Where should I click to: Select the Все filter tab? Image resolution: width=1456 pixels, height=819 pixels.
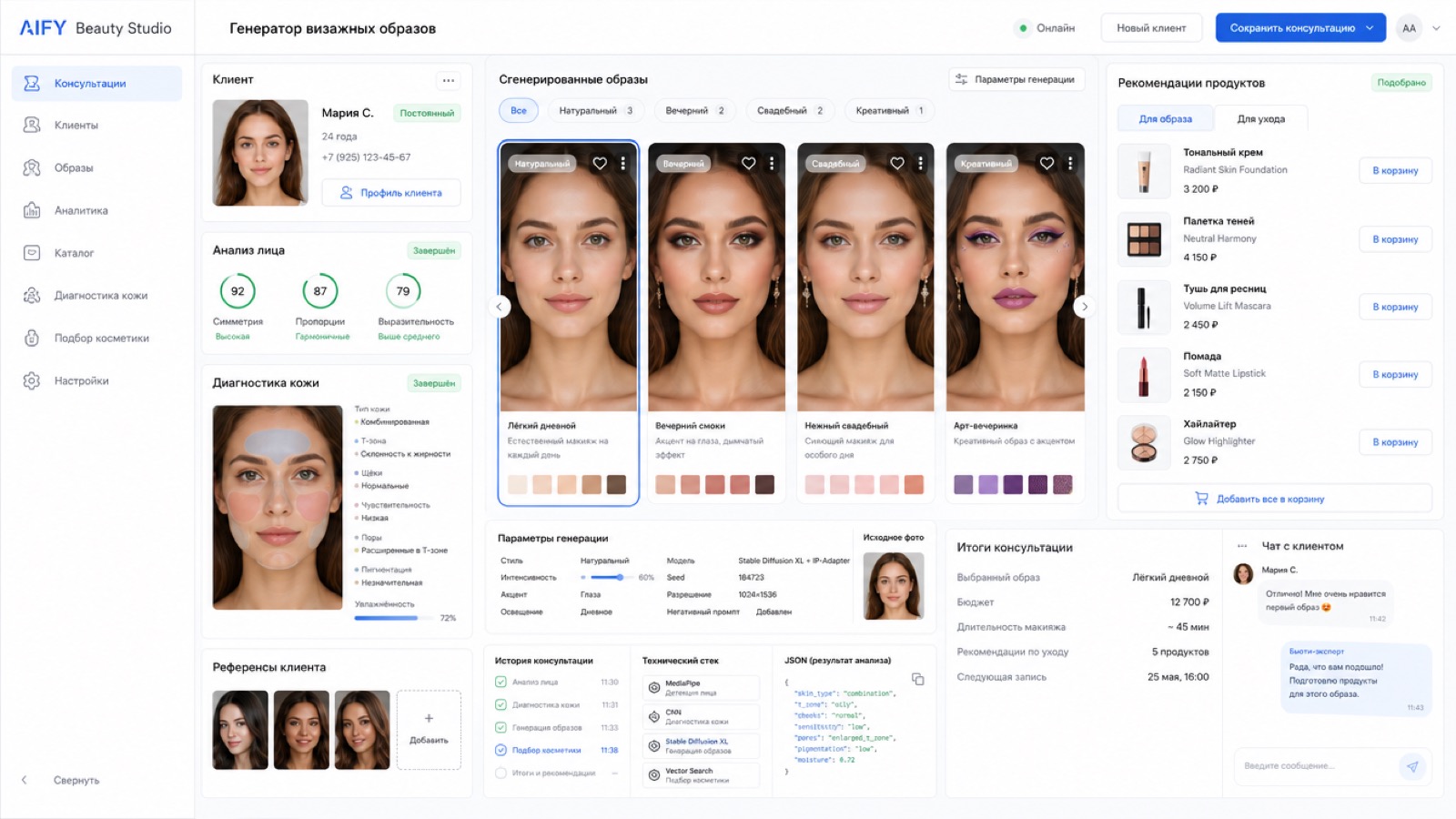coord(519,110)
